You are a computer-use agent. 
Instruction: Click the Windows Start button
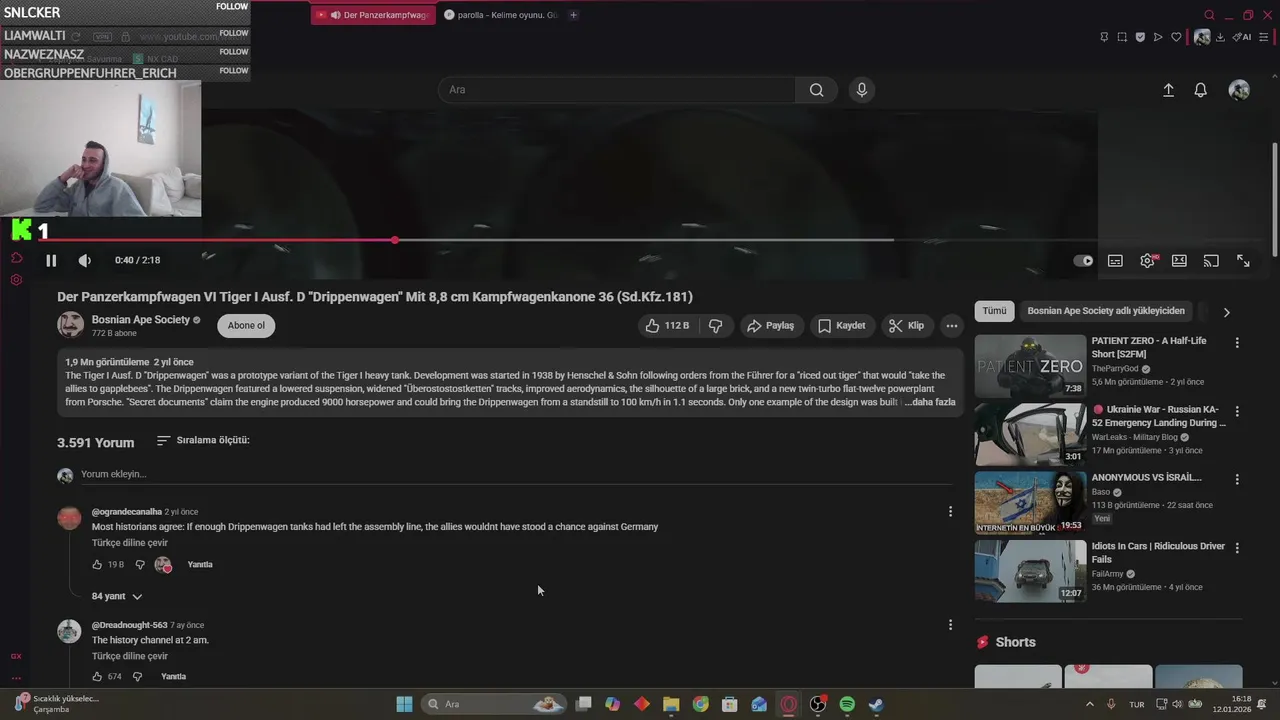[x=404, y=704]
